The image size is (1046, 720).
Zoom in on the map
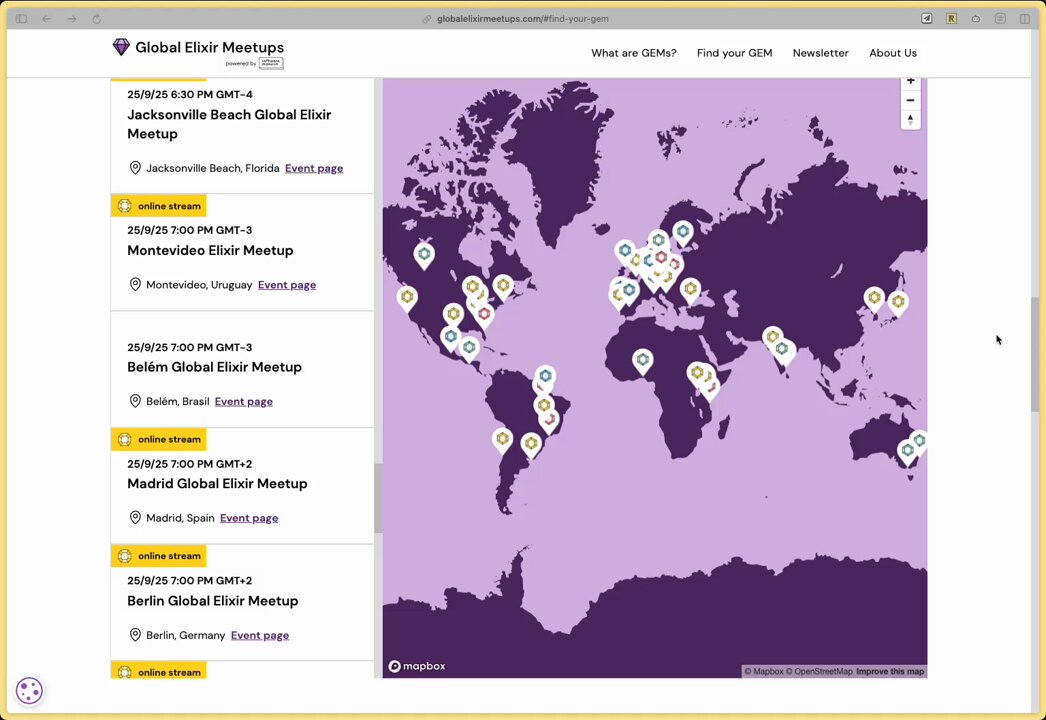point(911,82)
